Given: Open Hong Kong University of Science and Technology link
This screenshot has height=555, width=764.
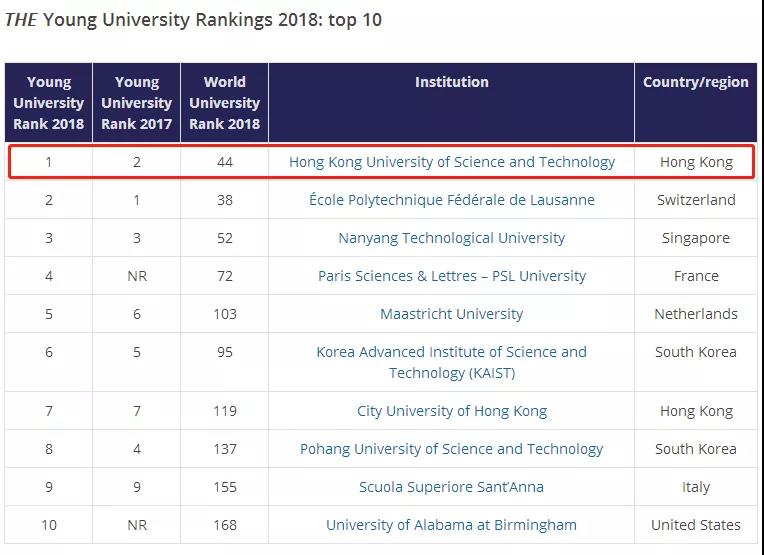Looking at the screenshot, I should coord(452,162).
